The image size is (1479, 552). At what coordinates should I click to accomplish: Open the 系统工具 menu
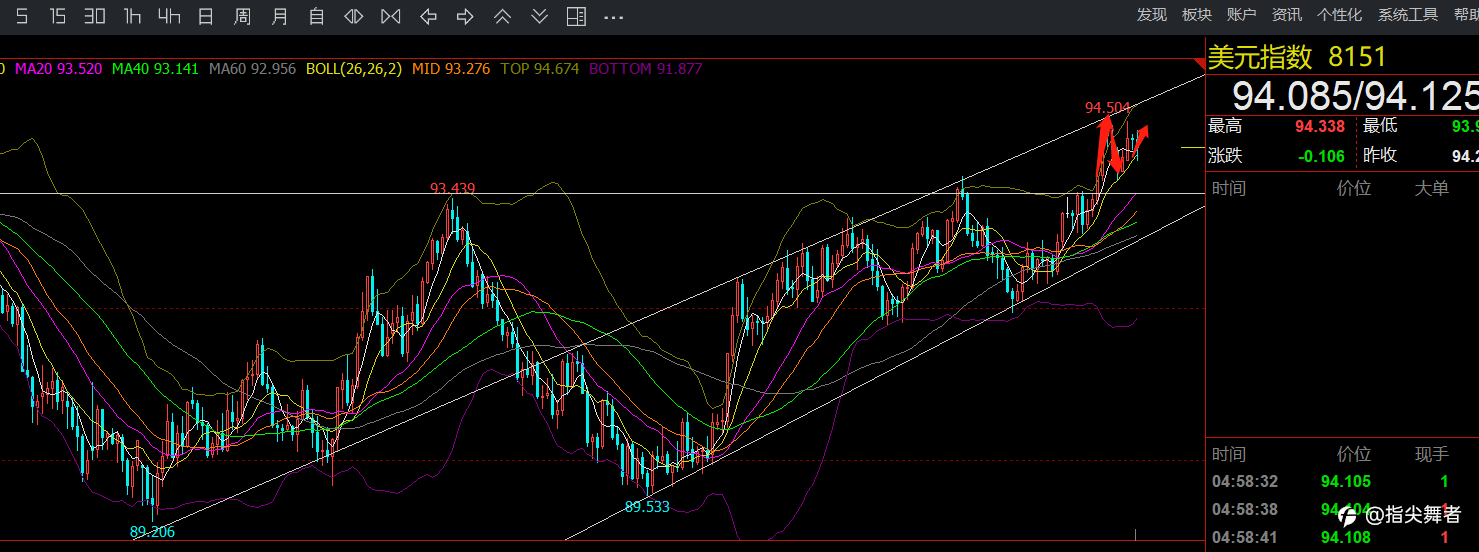[1408, 15]
